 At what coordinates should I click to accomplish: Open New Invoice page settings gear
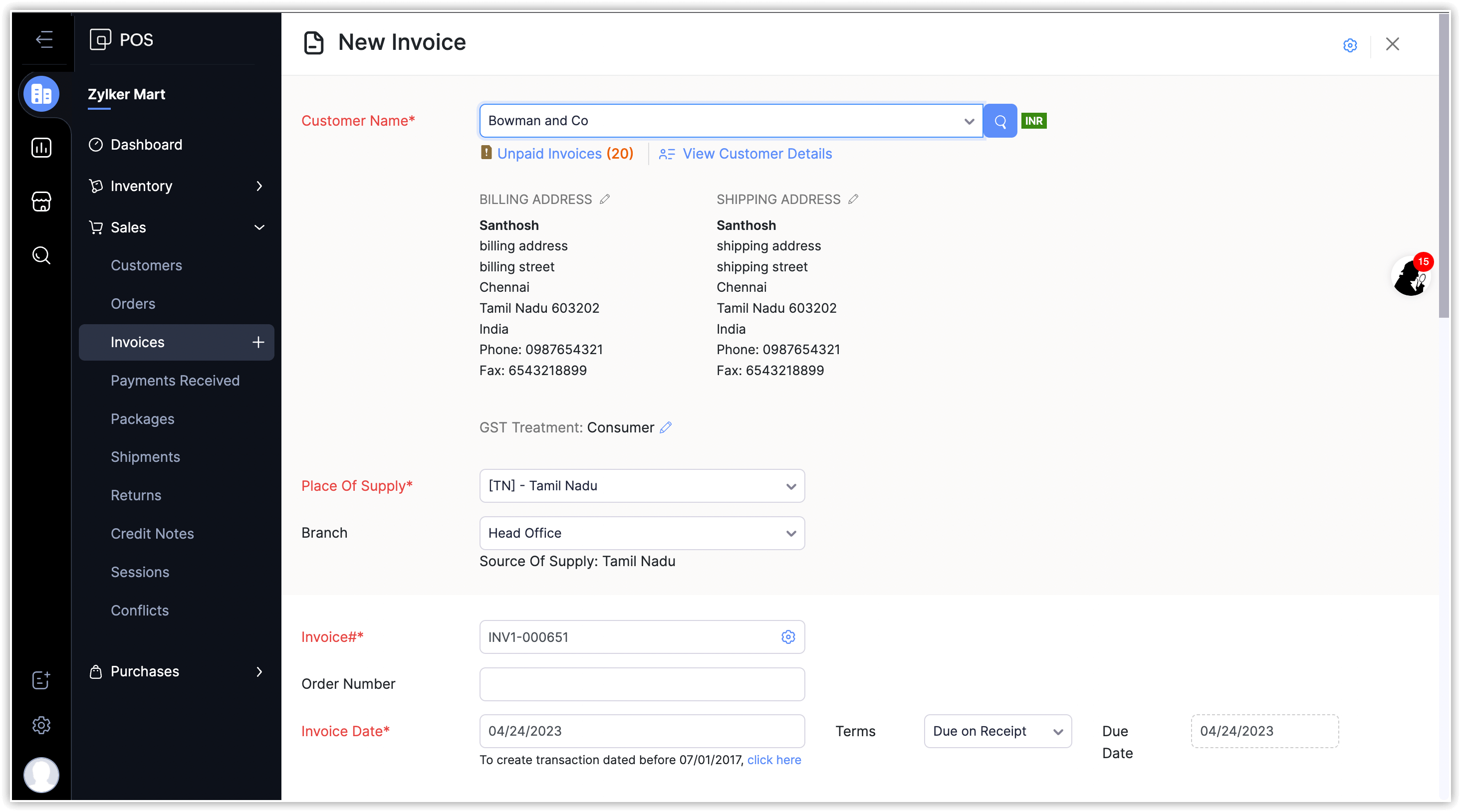click(1350, 45)
